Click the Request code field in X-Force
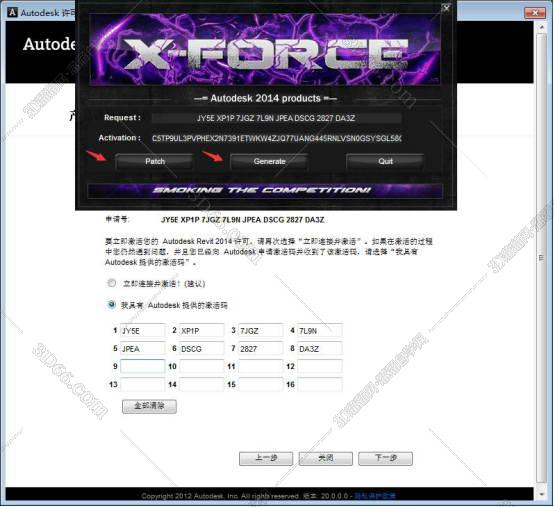554x507 pixels. click(276, 118)
